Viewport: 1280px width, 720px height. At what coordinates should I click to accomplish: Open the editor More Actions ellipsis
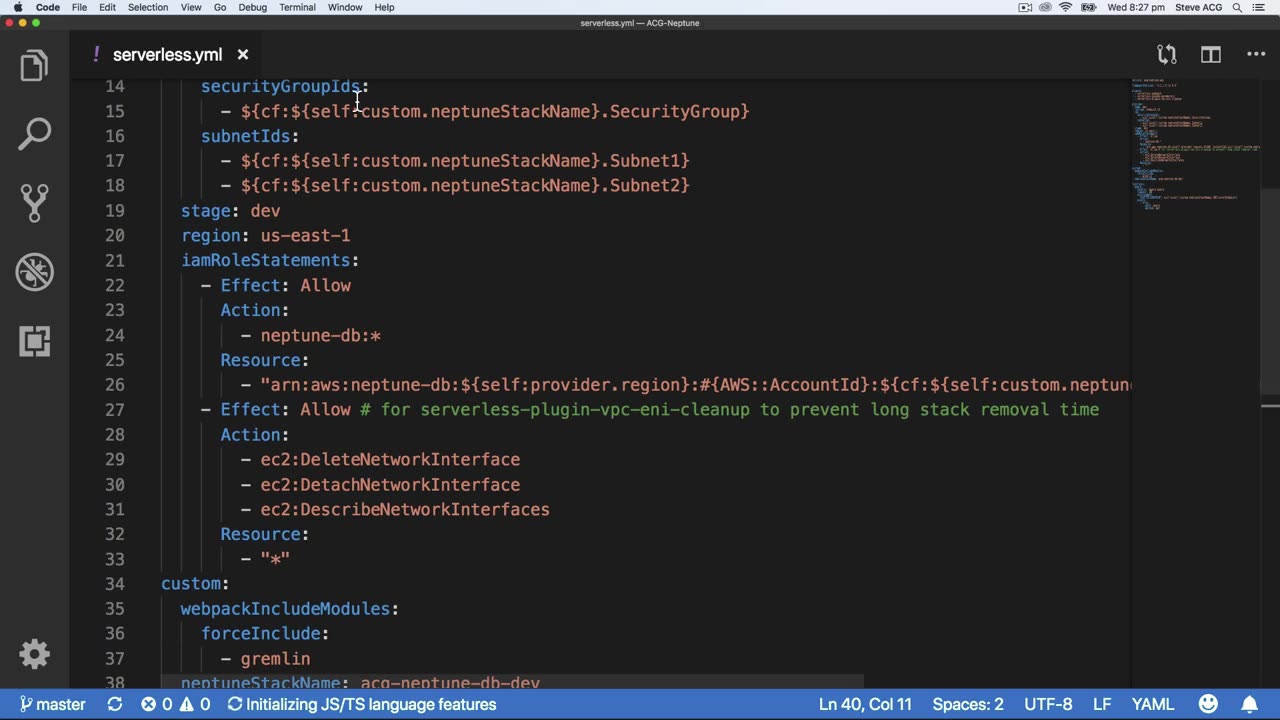tap(1256, 55)
